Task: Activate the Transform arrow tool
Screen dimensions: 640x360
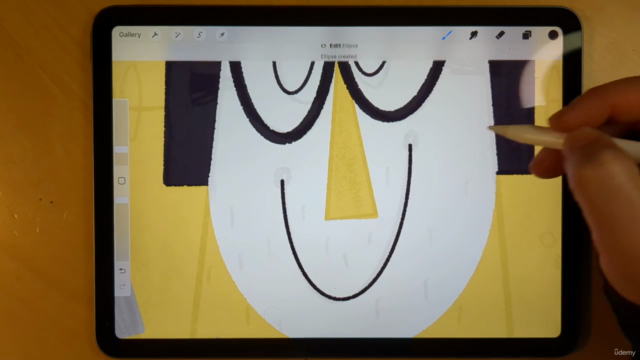Action: point(222,35)
